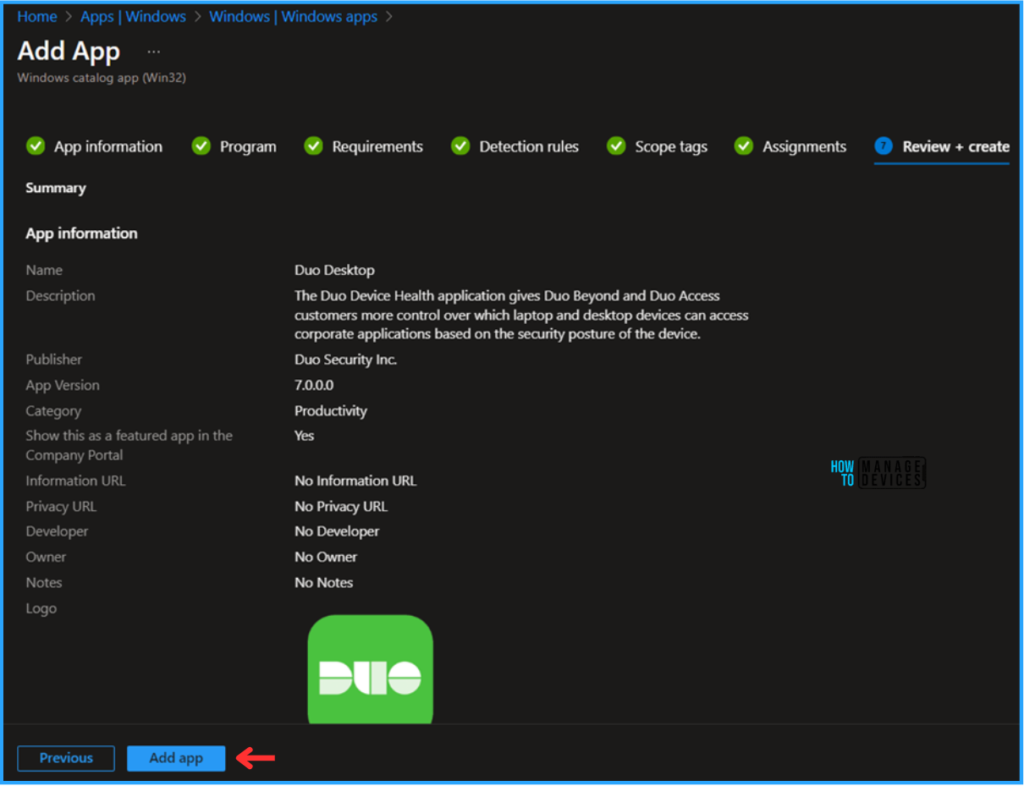Viewport: 1024px width, 786px height.
Task: Select the 'No Information URL' value
Action: [355, 481]
